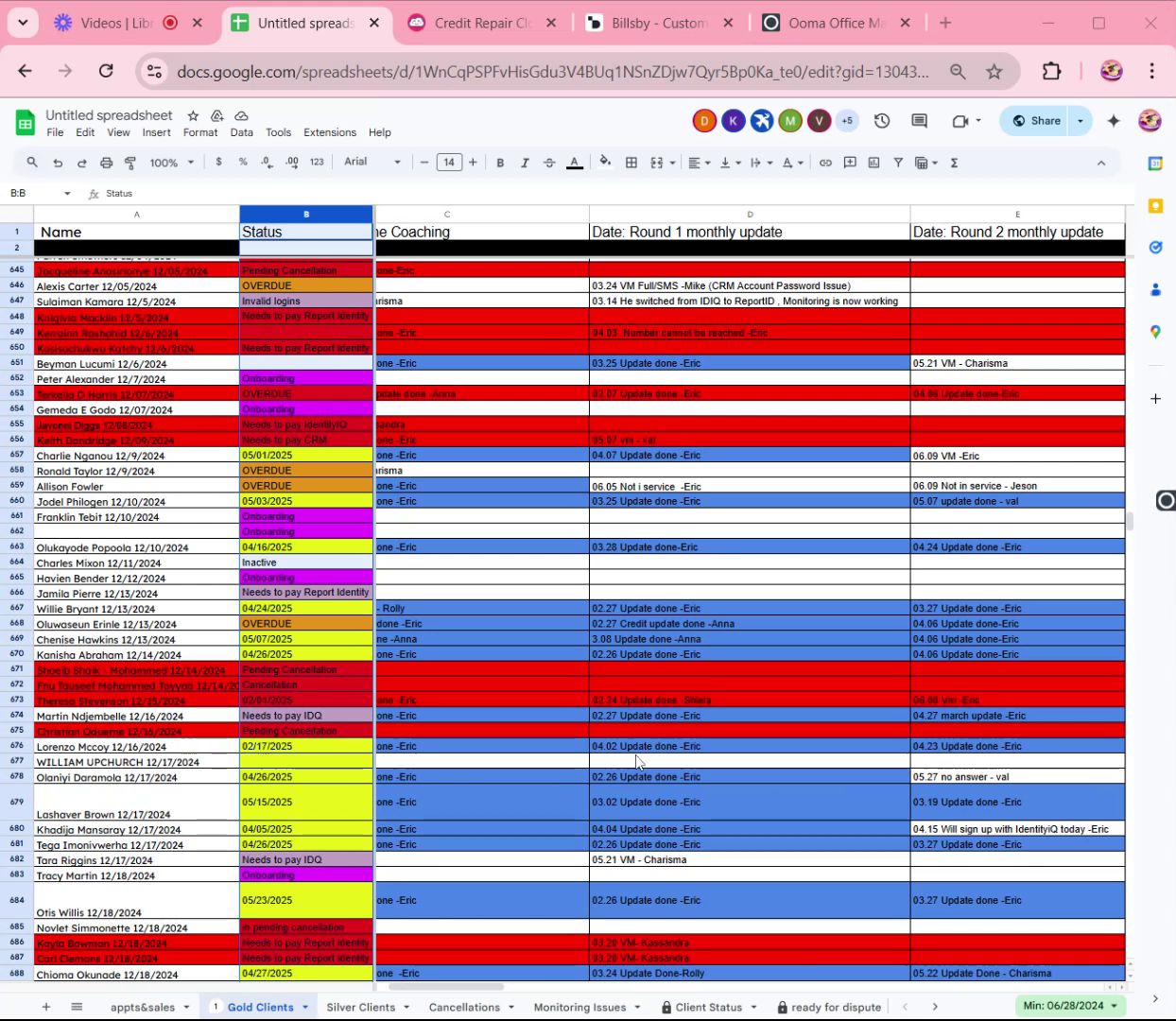
Task: Open the Min: 06/28/2024 summary dropdown
Action: tap(1070, 1006)
